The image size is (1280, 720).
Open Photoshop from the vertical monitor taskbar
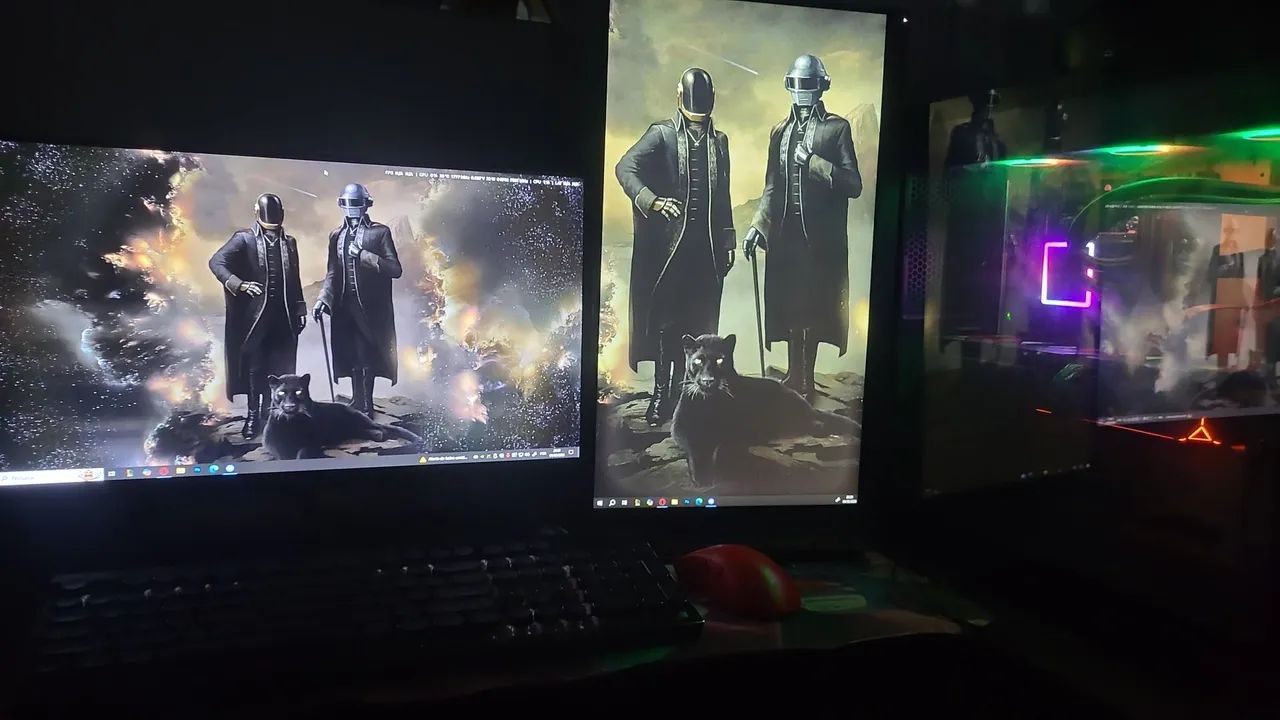[x=687, y=501]
